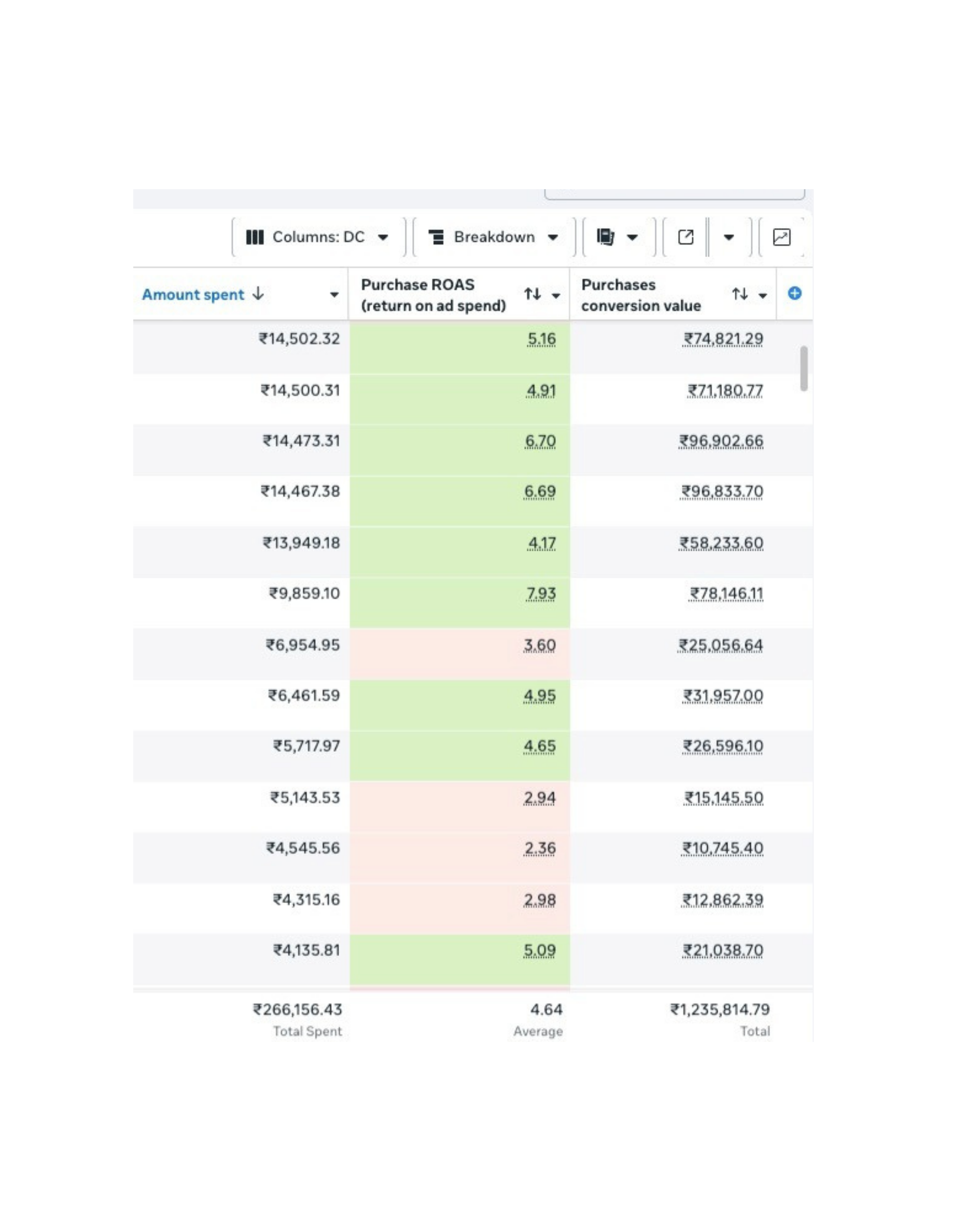Click the export share icon
The width and height of the screenshot is (980, 1225).
685,237
